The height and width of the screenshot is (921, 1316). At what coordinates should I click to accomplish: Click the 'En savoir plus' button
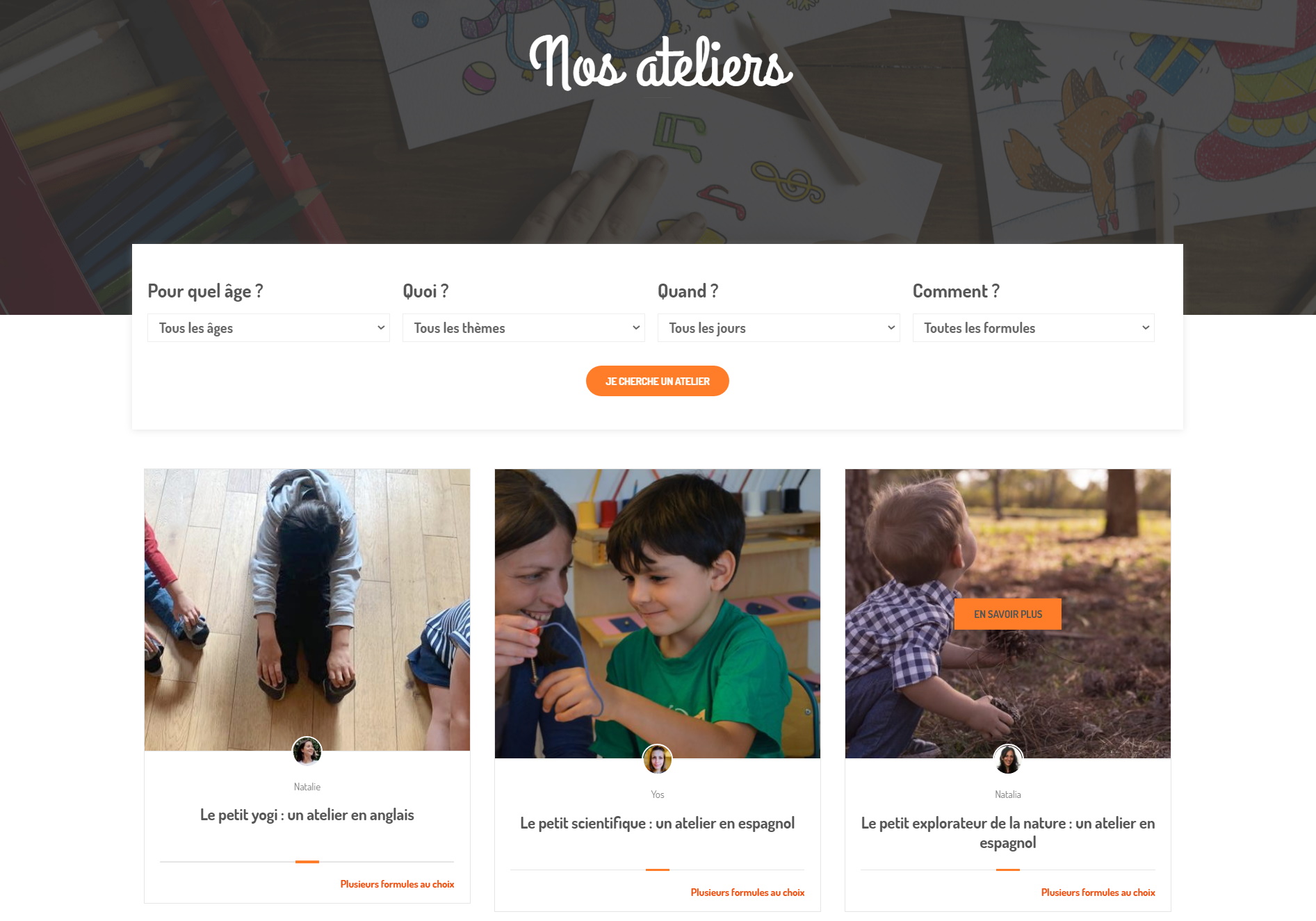click(1008, 614)
